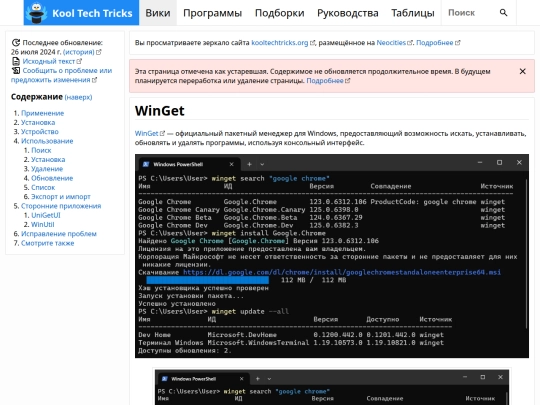Image resolution: width=540 pixels, height=405 pixels.
Task: Jump to the Использование section
Action: [x=47, y=141]
